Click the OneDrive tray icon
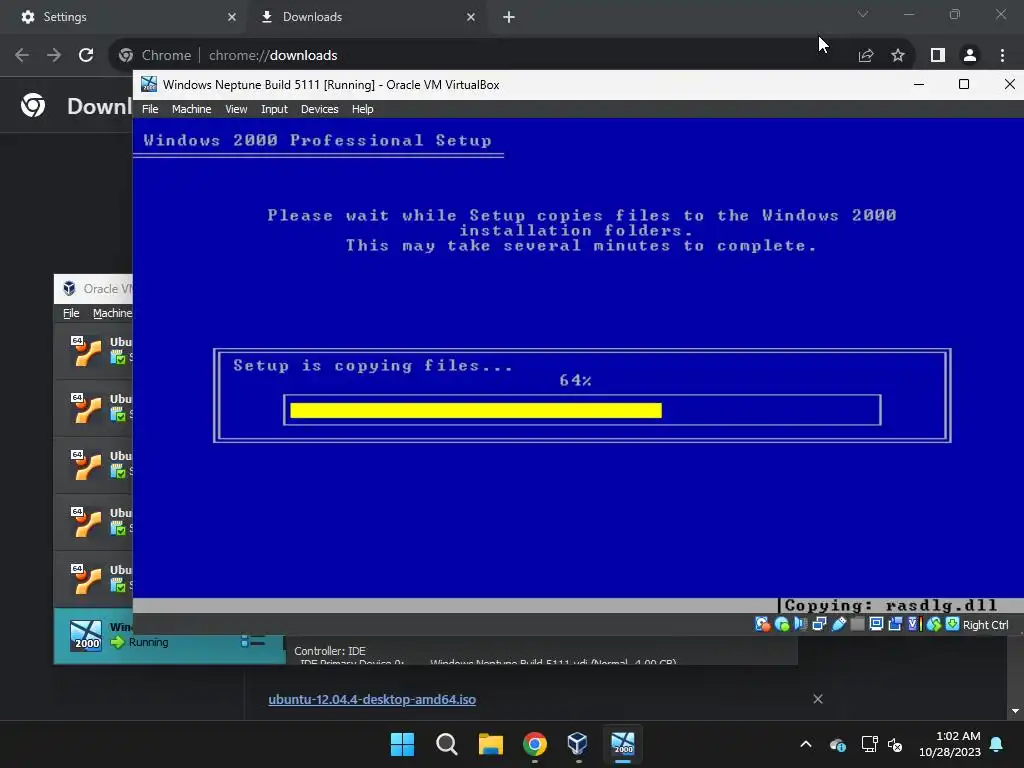 pyautogui.click(x=838, y=744)
